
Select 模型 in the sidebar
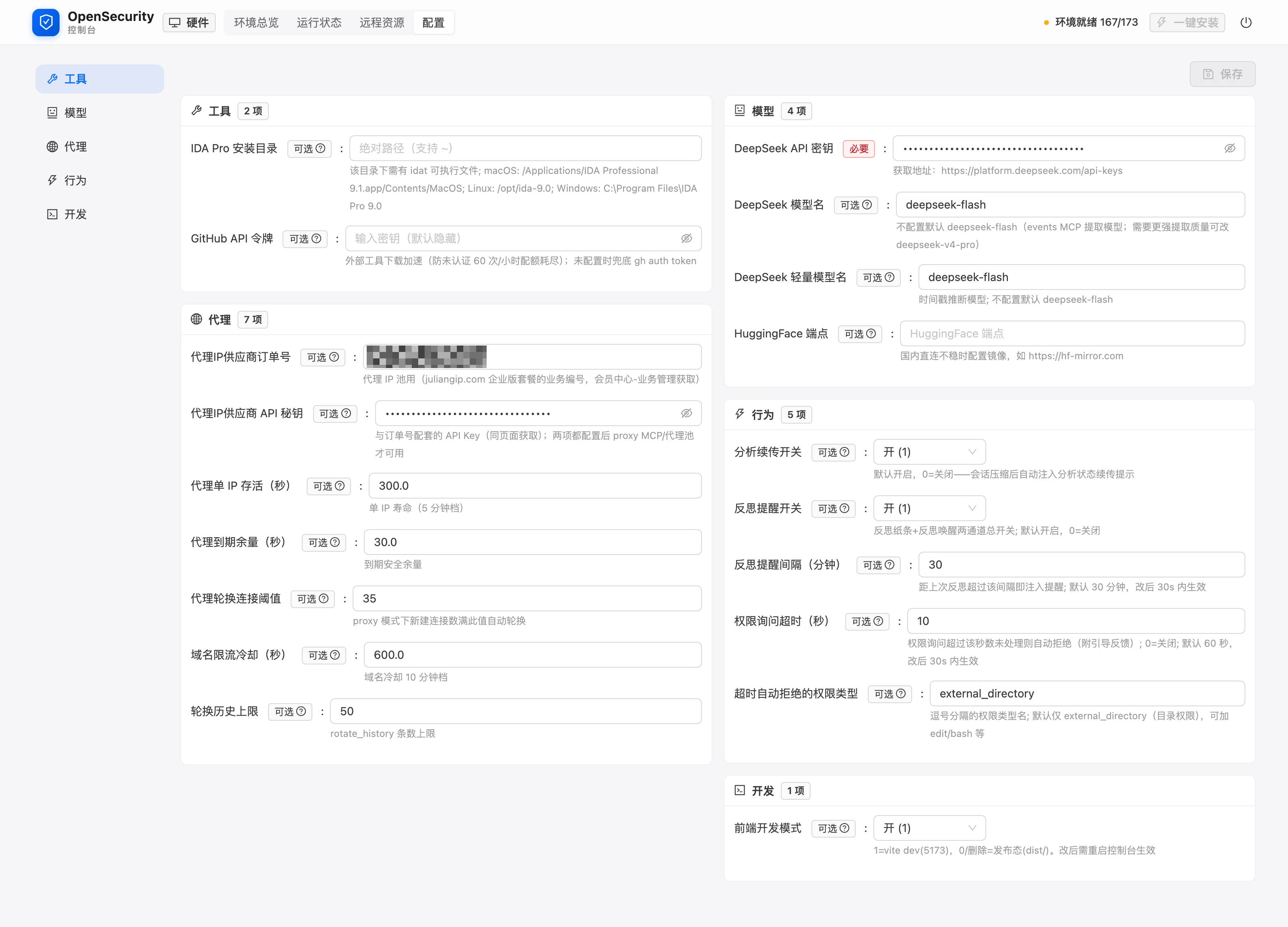(99, 112)
